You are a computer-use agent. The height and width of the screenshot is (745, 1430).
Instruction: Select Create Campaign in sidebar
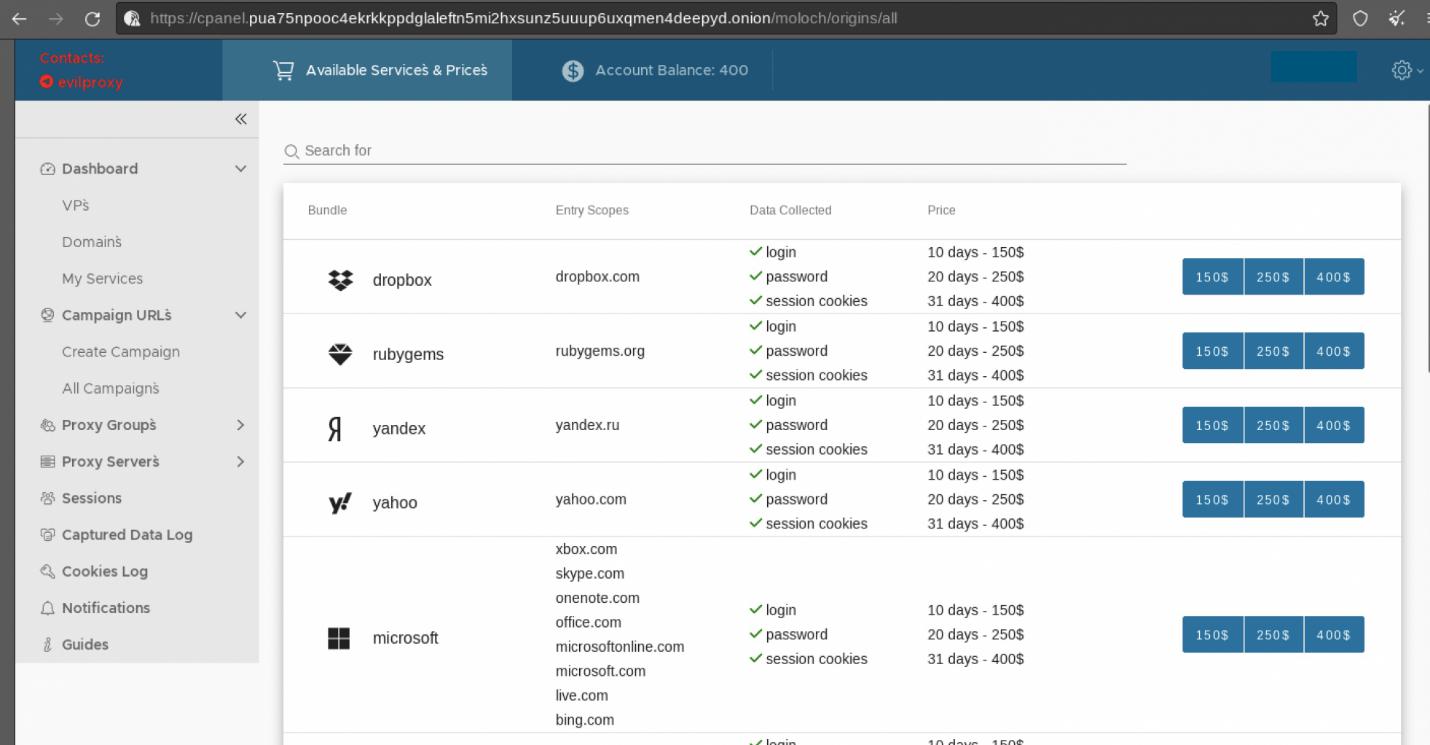(x=121, y=352)
